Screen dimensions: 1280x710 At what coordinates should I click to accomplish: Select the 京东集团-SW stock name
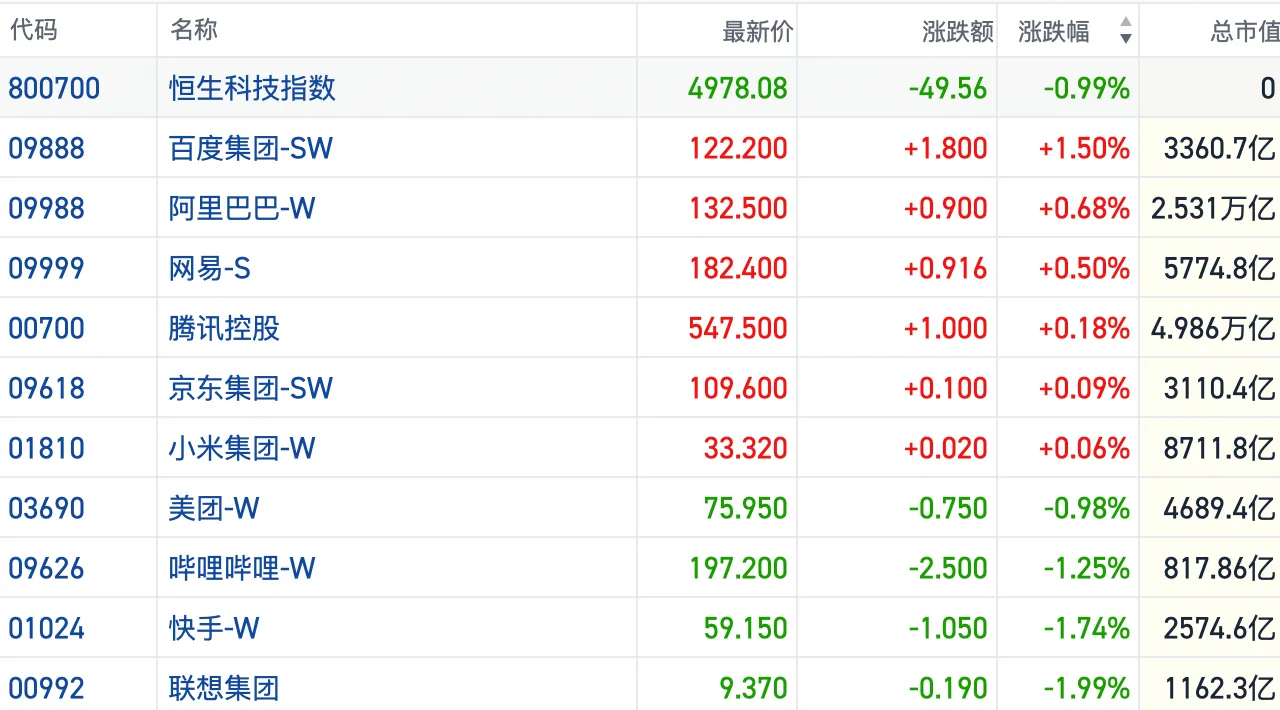[250, 388]
